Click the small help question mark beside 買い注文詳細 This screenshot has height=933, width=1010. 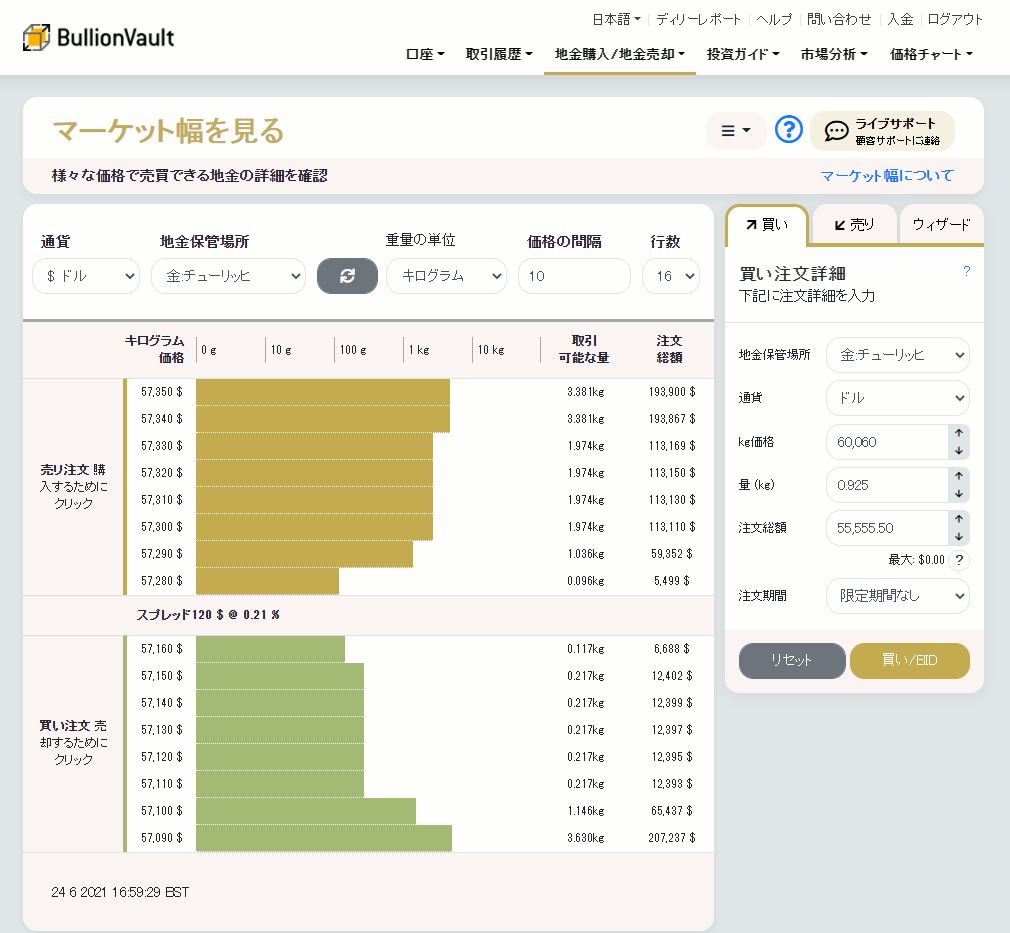(966, 271)
